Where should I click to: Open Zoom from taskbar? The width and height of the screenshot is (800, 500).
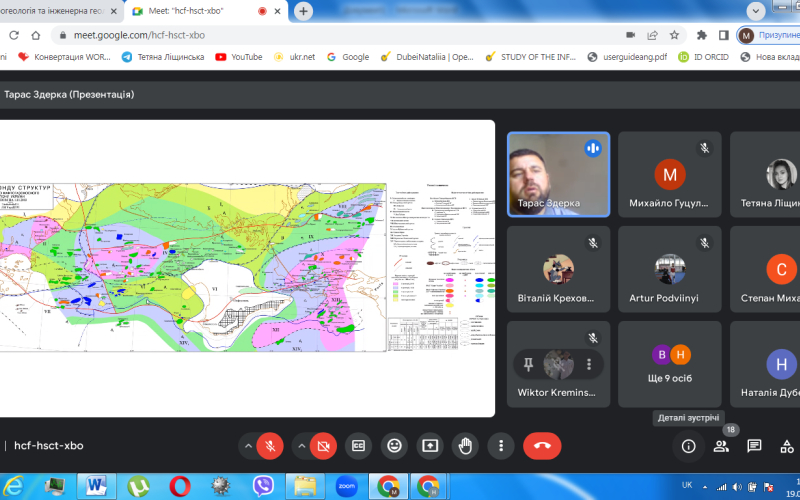coord(346,487)
